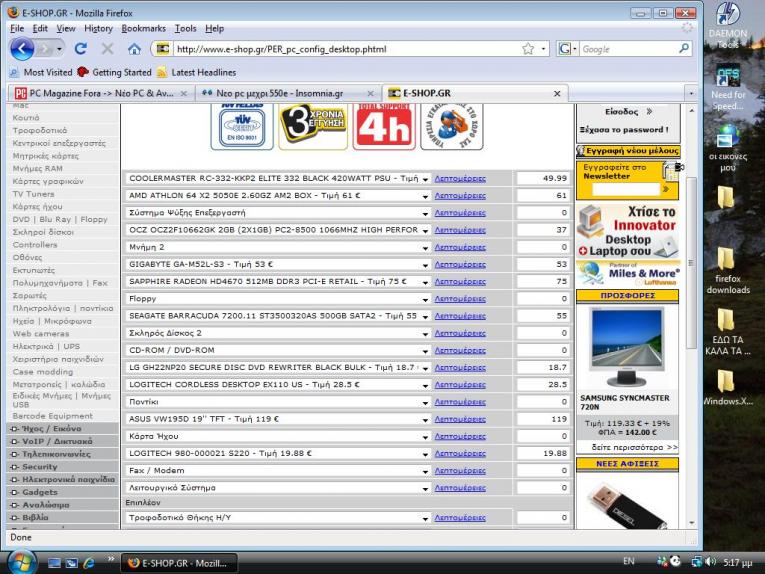Image resolution: width=765 pixels, height=574 pixels.
Task: Bookmark this page with star icon
Action: click(528, 49)
